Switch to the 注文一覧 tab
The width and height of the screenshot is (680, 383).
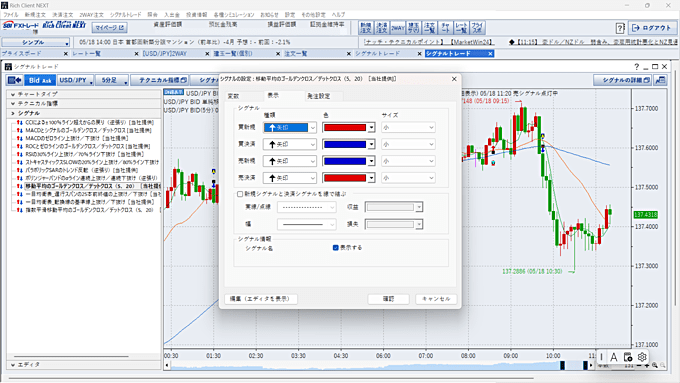pos(296,54)
